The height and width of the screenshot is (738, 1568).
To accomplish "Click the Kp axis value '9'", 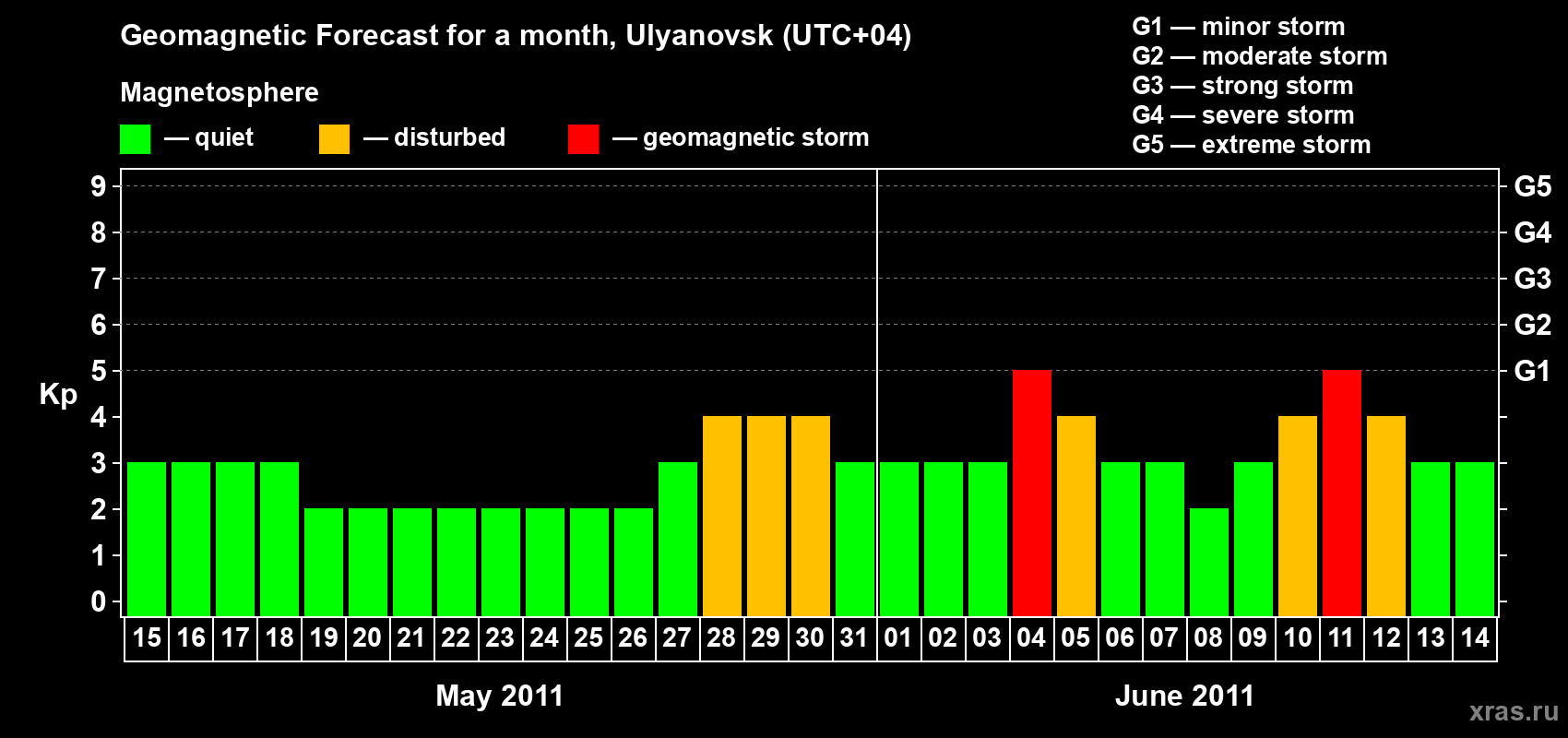I will [x=99, y=186].
